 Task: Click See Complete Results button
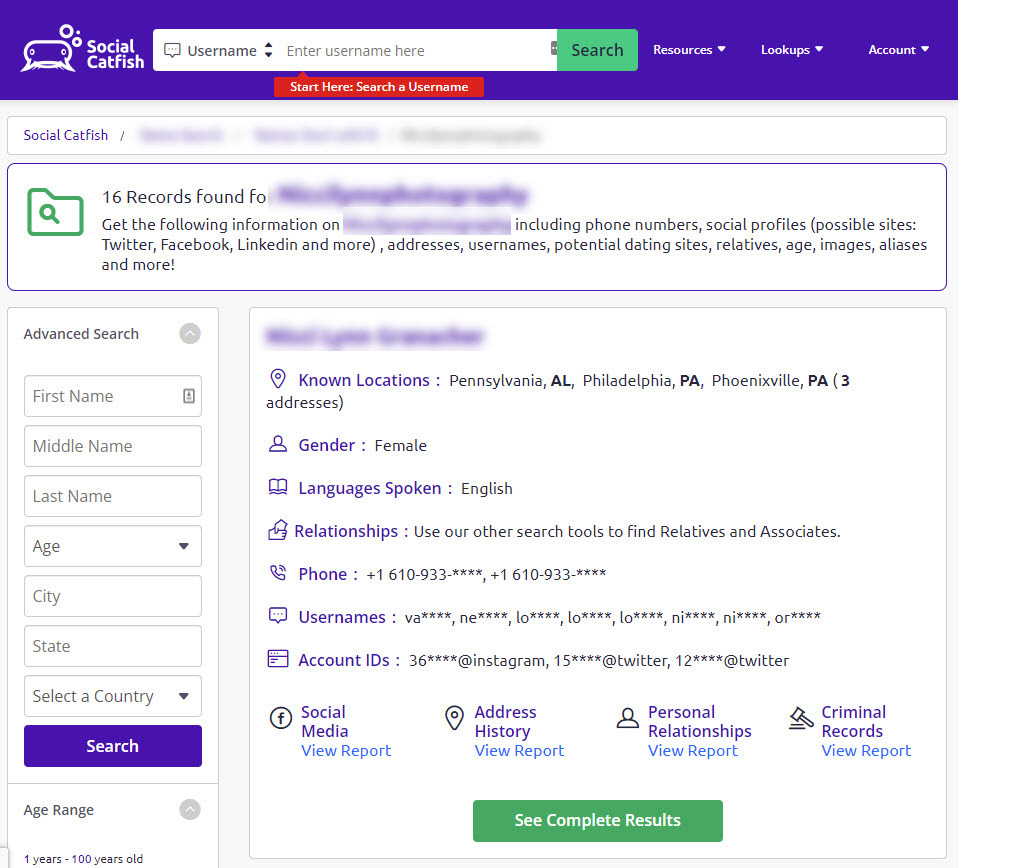click(x=597, y=821)
